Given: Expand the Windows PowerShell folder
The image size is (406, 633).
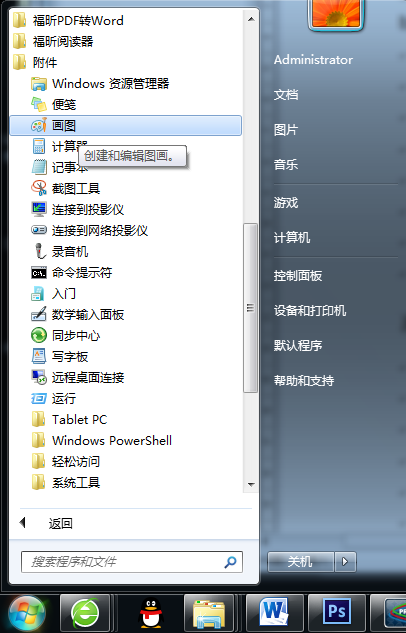Looking at the screenshot, I should 126,440.
